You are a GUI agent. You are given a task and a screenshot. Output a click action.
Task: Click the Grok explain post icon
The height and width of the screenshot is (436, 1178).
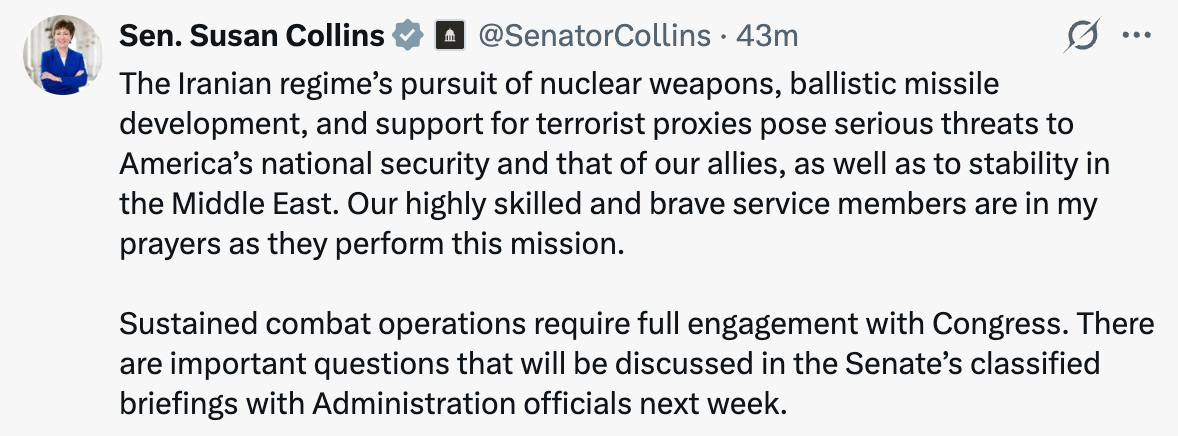(x=1084, y=36)
